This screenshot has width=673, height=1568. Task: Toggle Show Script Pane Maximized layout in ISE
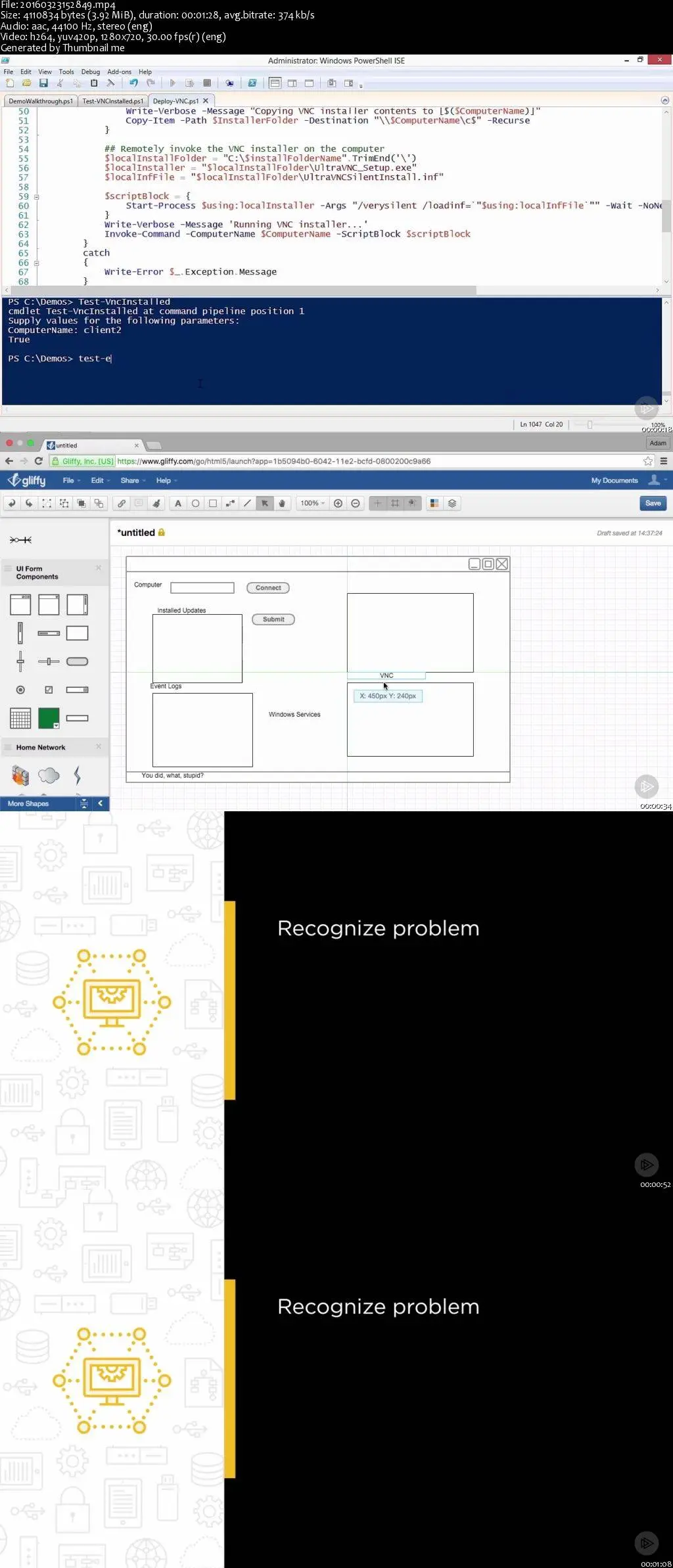pyautogui.click(x=309, y=83)
